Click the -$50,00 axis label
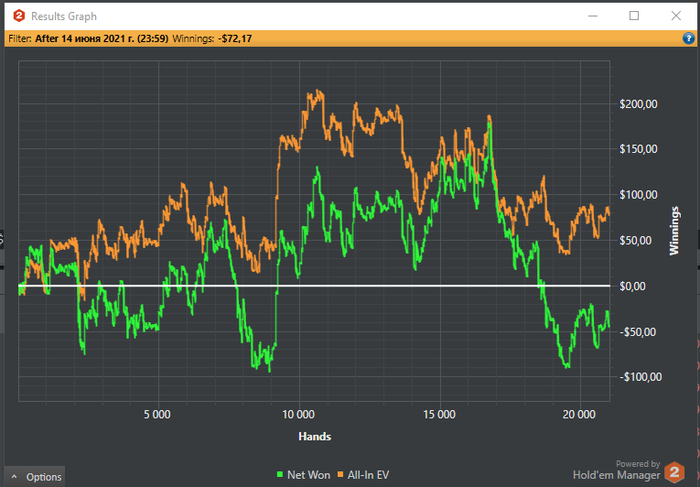Viewport: 700px width, 487px height. (640, 332)
